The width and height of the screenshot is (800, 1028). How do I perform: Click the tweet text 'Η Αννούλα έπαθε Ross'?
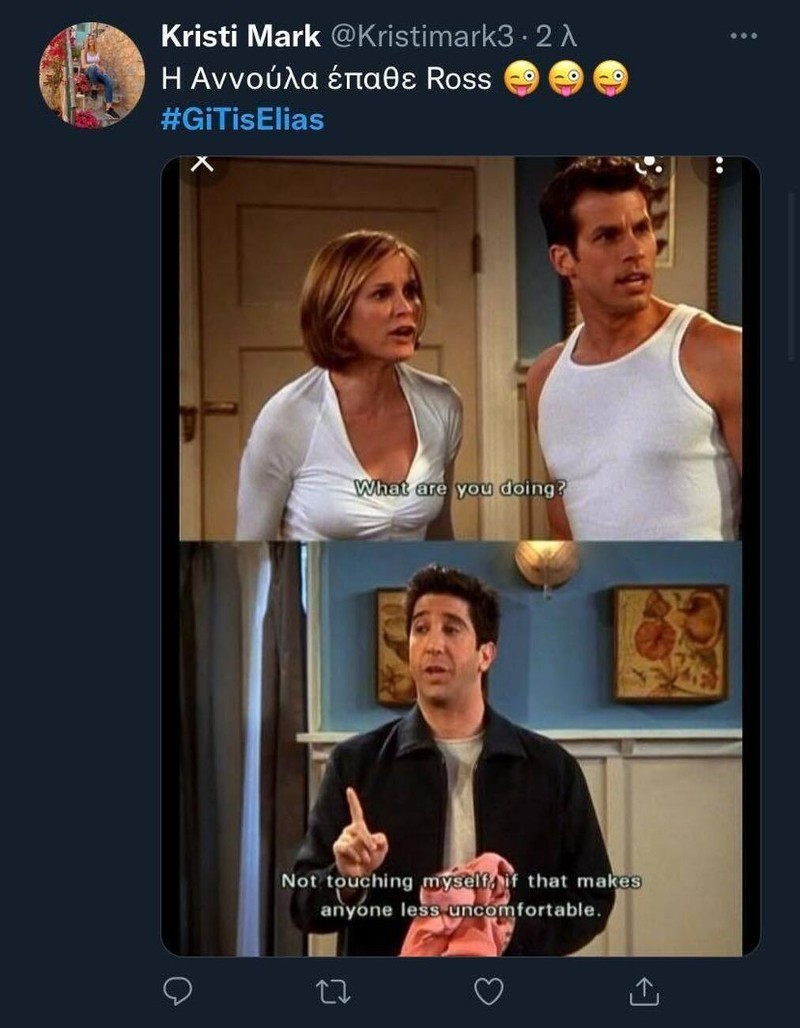[x=326, y=79]
